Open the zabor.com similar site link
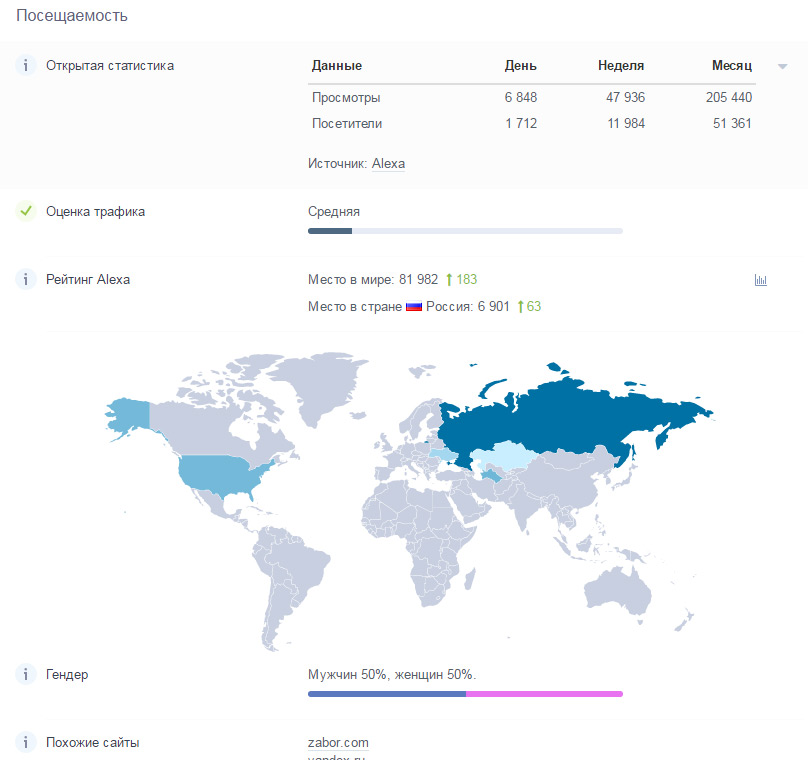The height and width of the screenshot is (760, 808). (x=338, y=742)
